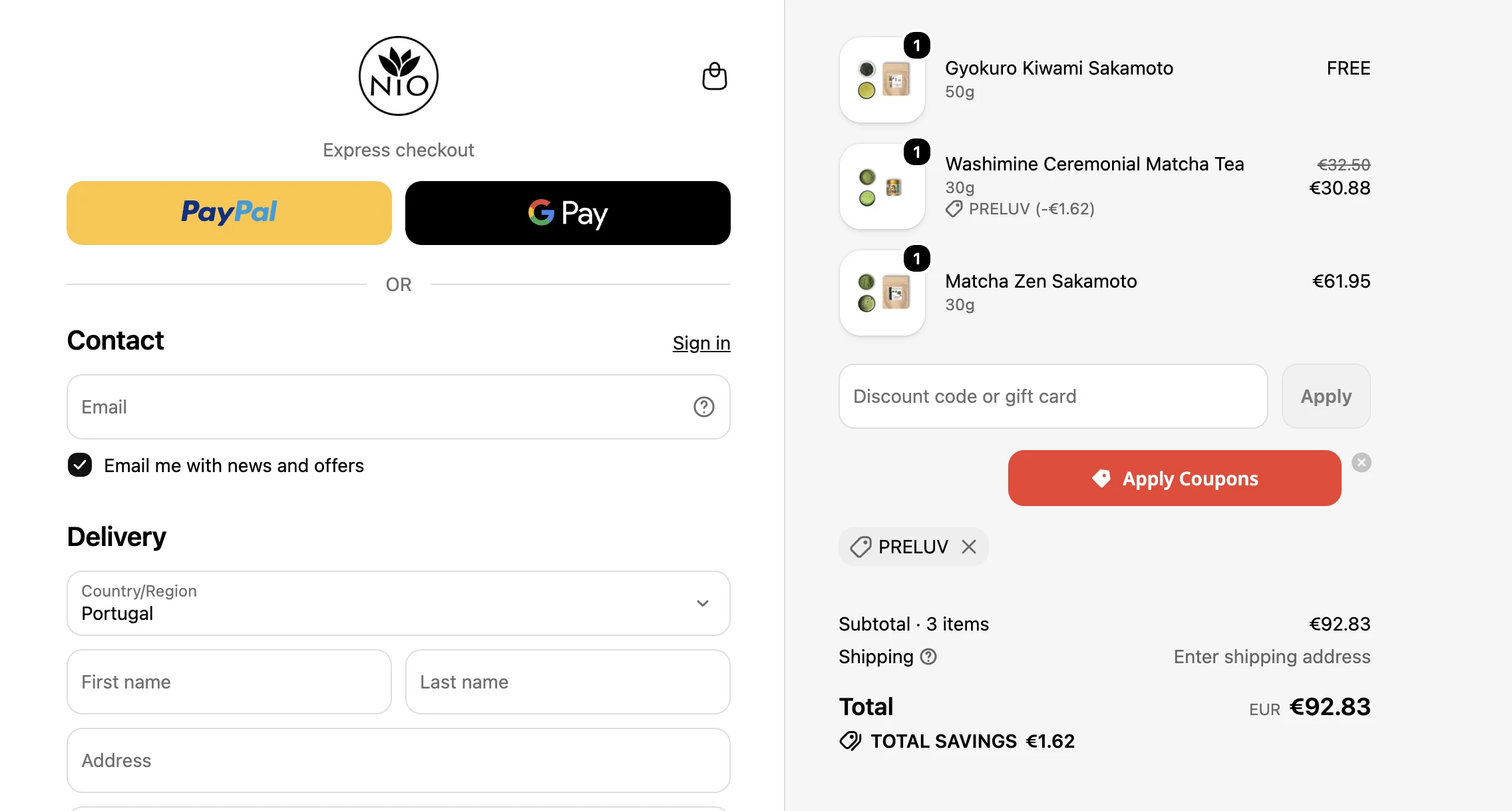Click the Country/Region chevron arrow
The width and height of the screenshot is (1512, 811).
703,603
